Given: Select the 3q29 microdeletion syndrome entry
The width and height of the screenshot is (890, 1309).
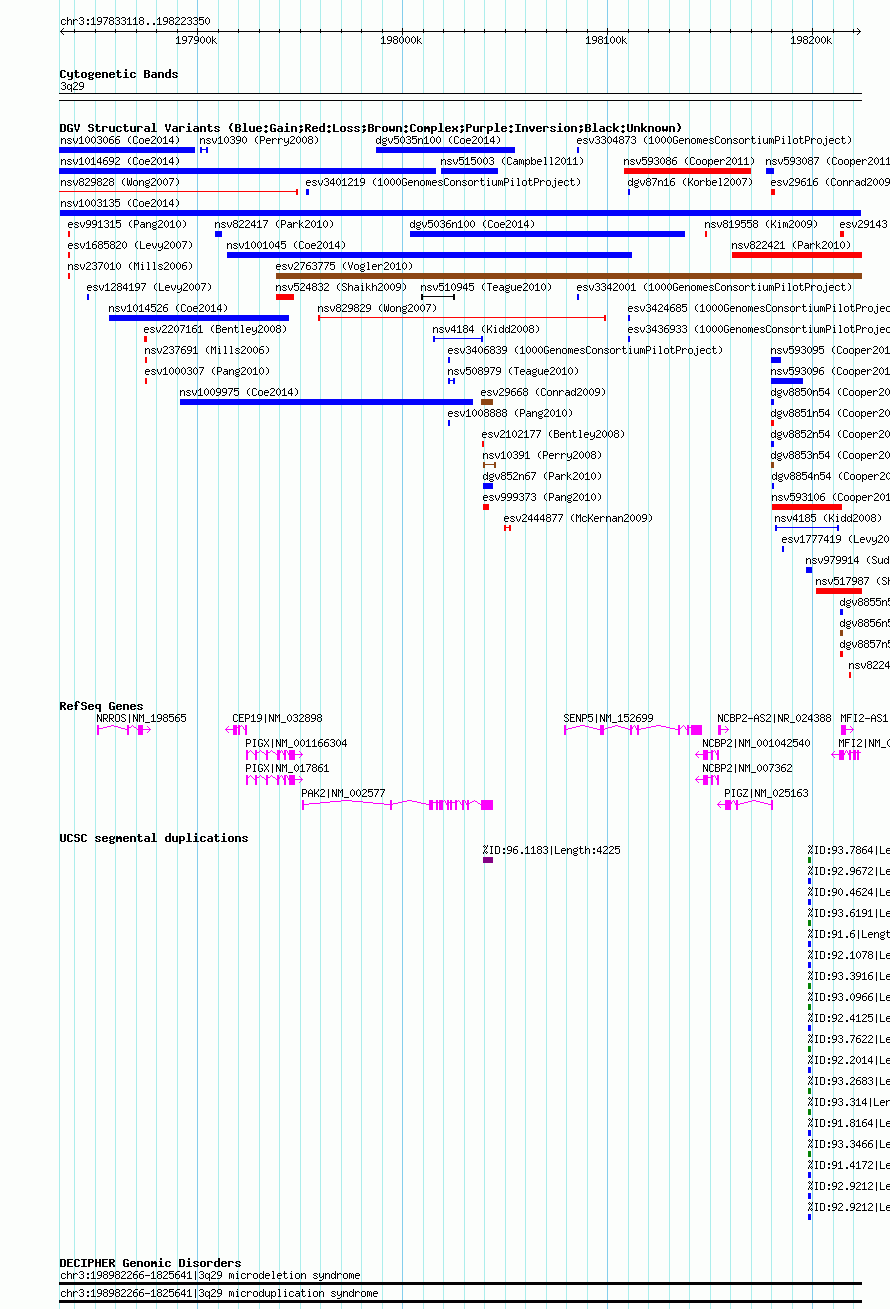Looking at the screenshot, I should pos(210,1275).
